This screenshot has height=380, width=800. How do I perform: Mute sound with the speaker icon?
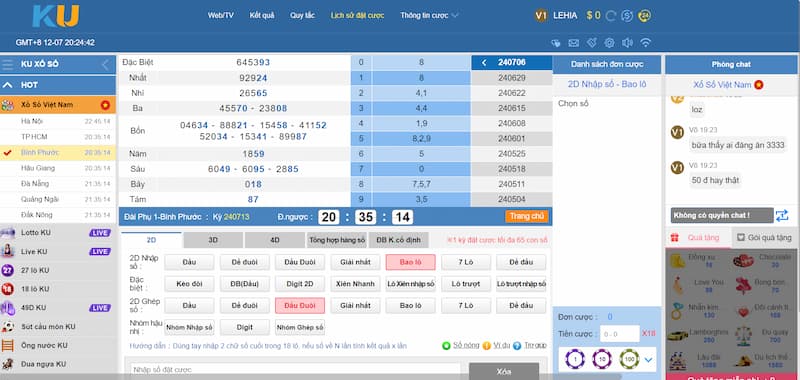click(627, 43)
